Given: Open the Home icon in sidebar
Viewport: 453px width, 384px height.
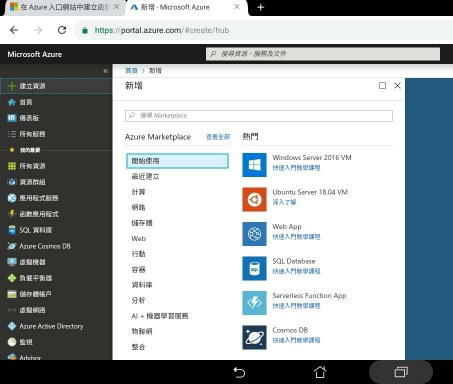Looking at the screenshot, I should (x=12, y=102).
